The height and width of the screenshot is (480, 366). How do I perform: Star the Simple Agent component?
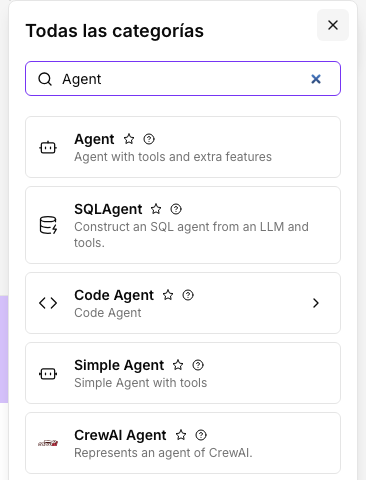(178, 365)
